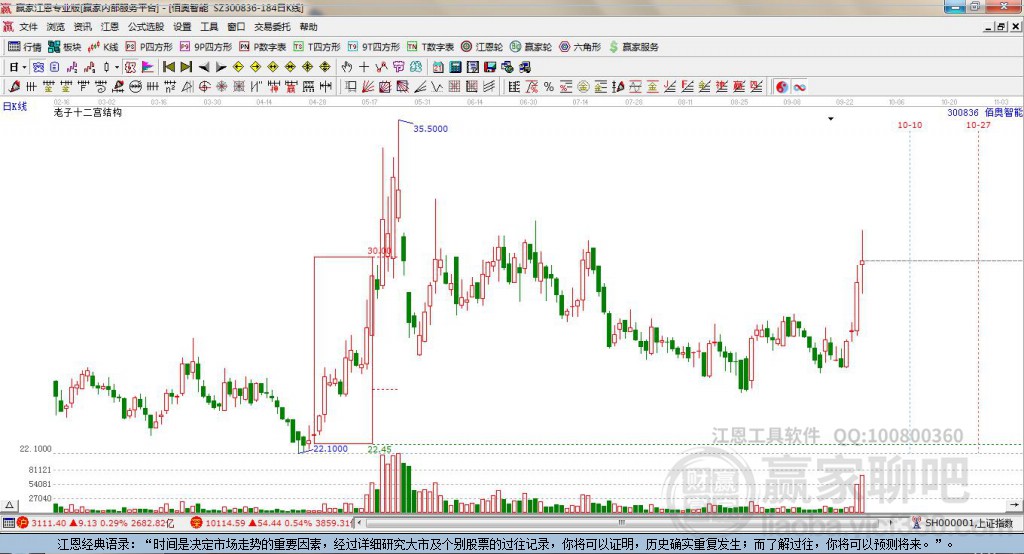Open the 帮助 menu
Screen dimensions: 1024x554
[x=308, y=27]
